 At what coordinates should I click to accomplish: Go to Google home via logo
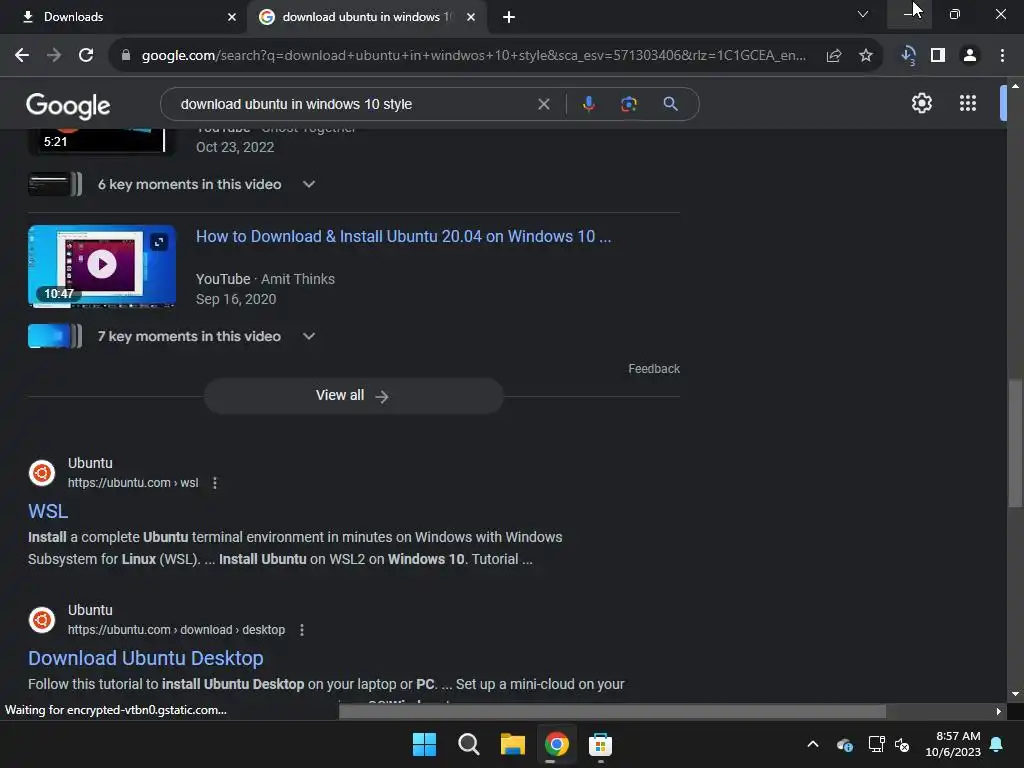68,105
